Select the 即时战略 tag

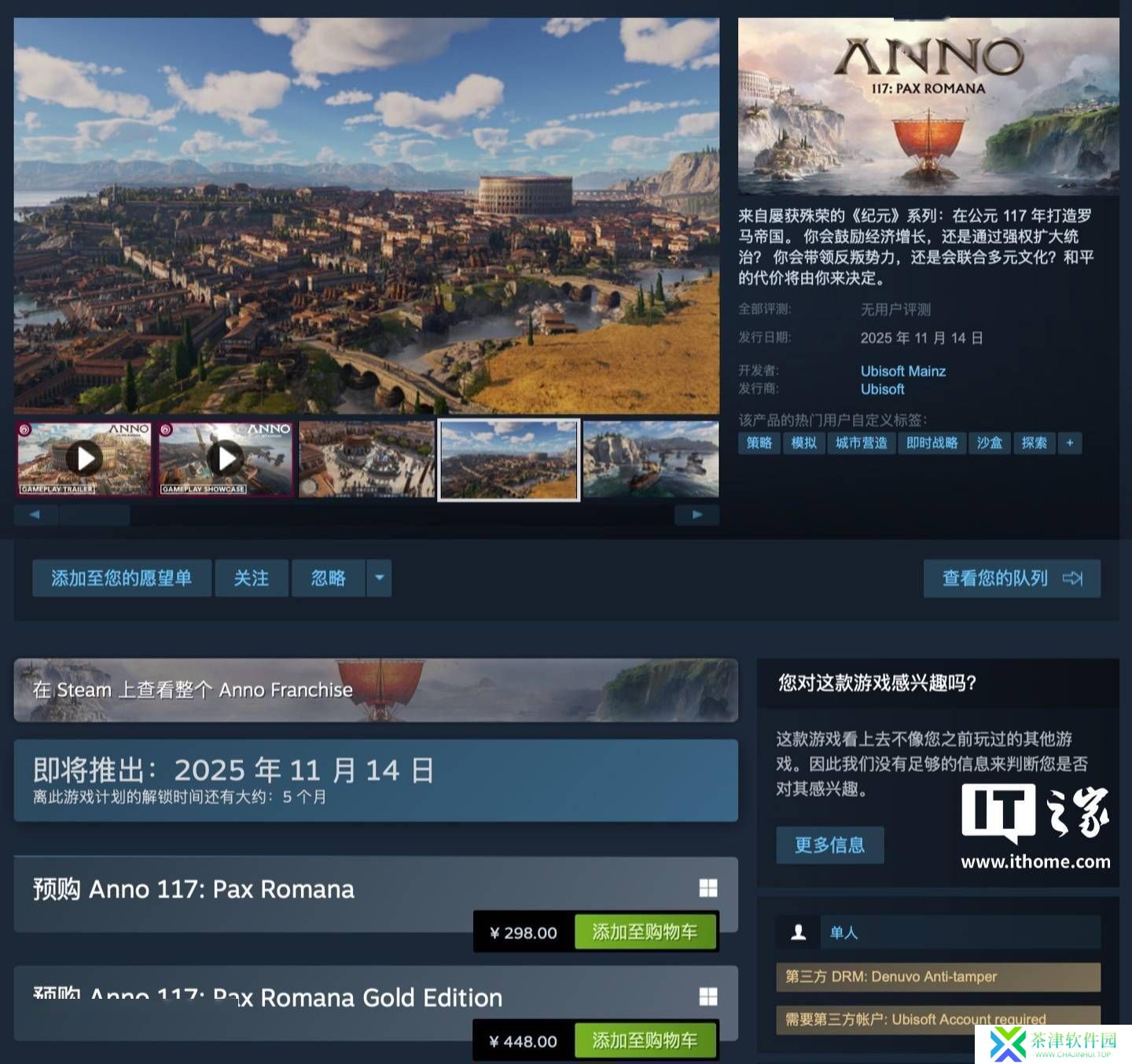click(x=932, y=443)
